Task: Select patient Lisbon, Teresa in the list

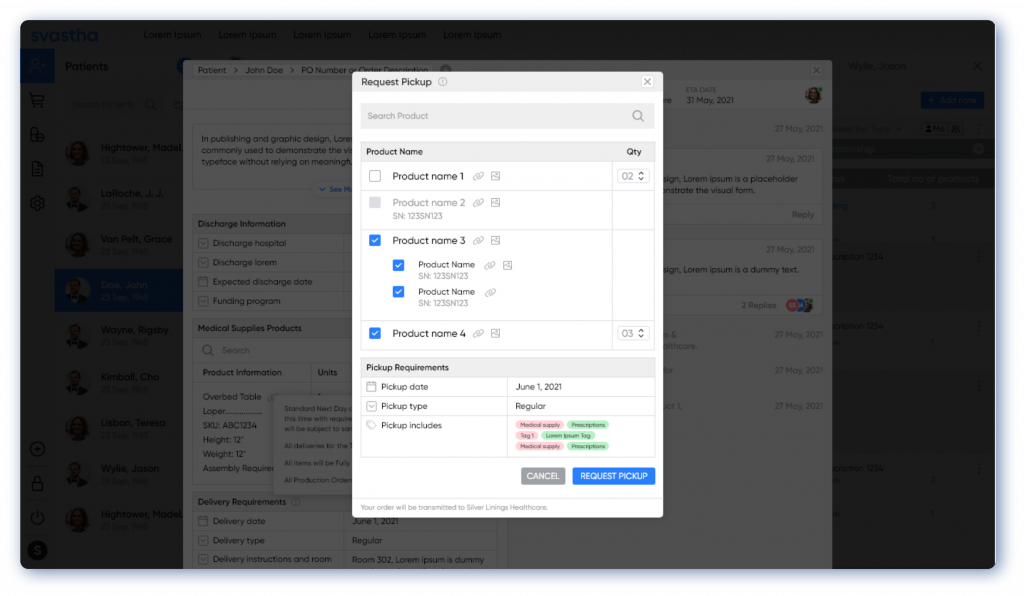Action: coord(119,428)
